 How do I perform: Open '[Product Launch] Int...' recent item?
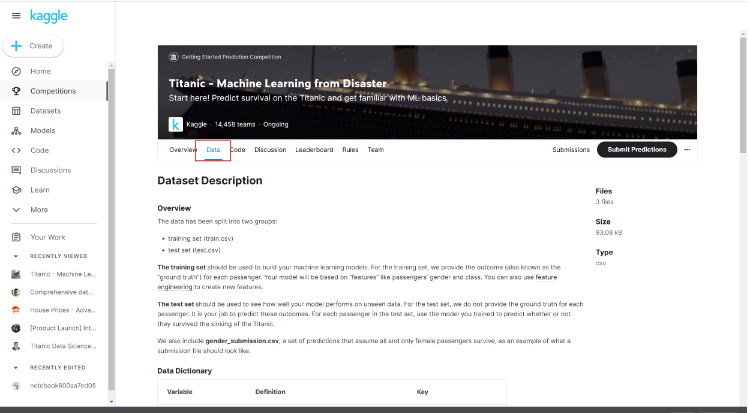(63, 328)
